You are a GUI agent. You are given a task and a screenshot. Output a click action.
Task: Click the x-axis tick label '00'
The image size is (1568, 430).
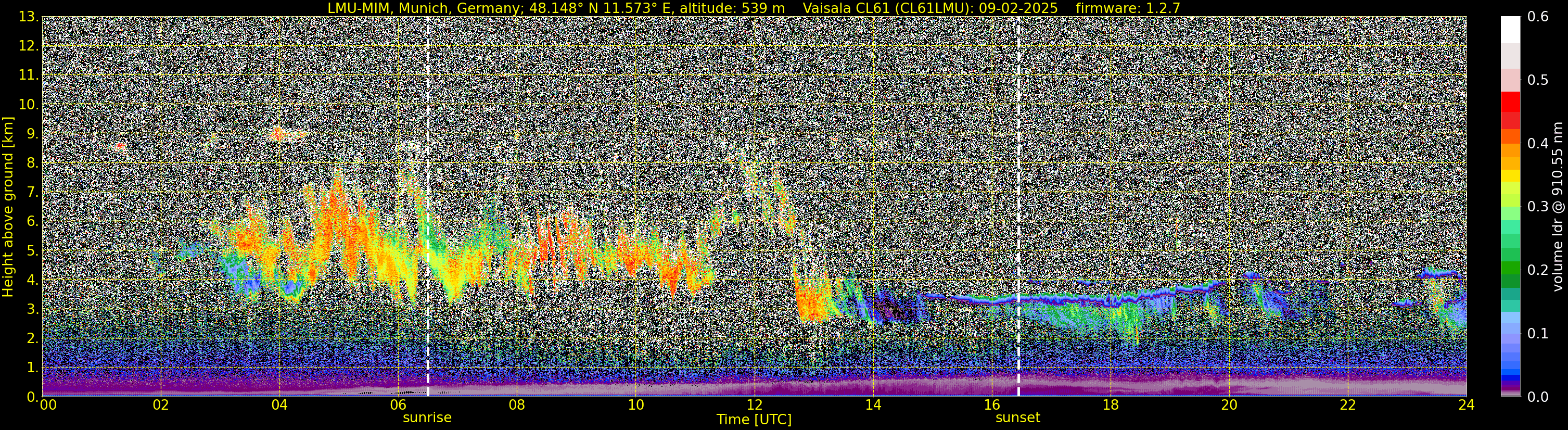[x=48, y=405]
